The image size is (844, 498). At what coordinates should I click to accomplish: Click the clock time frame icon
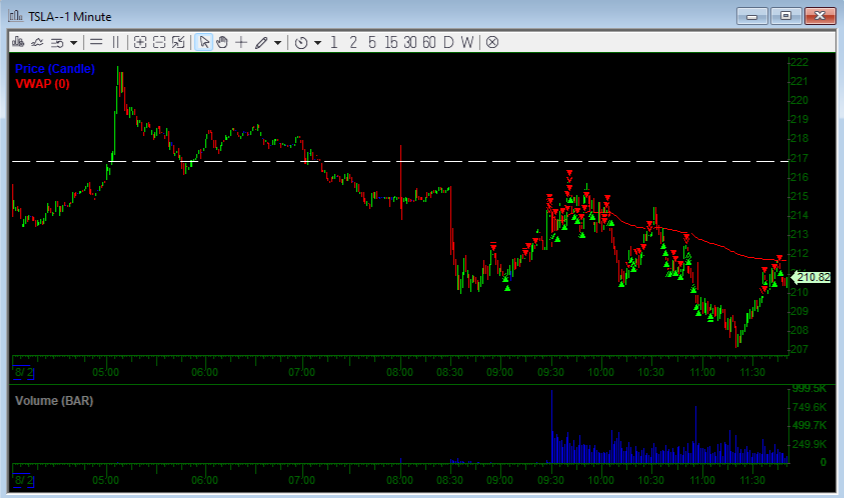pyautogui.click(x=301, y=43)
